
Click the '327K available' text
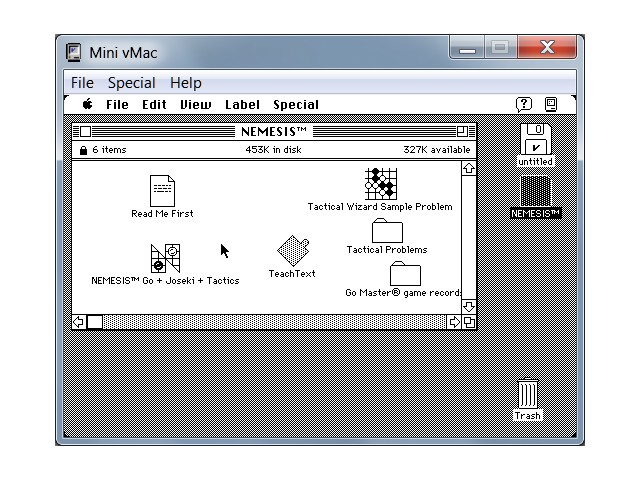tap(437, 150)
